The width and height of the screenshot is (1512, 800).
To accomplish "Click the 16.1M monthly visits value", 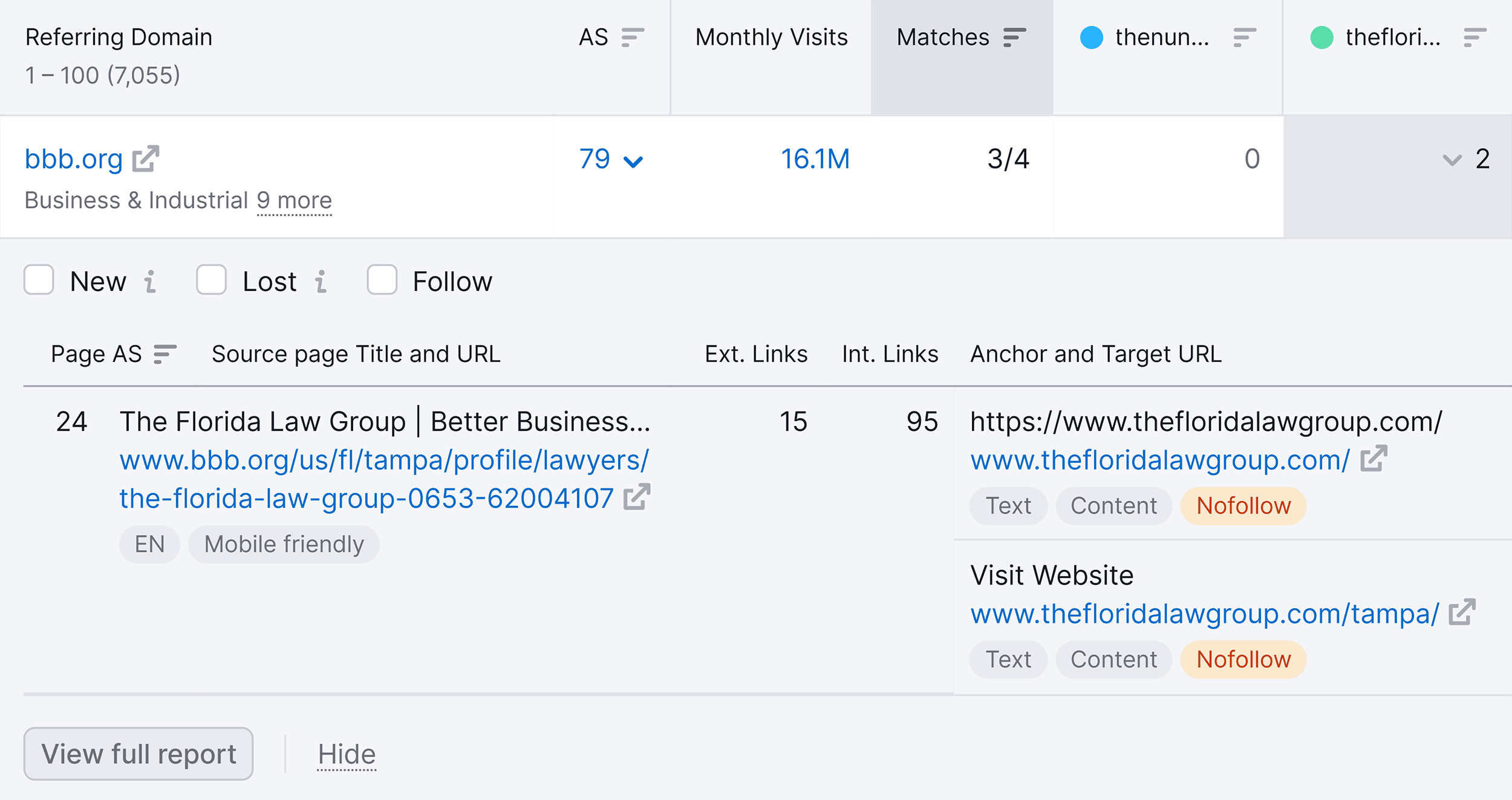I will click(x=815, y=159).
